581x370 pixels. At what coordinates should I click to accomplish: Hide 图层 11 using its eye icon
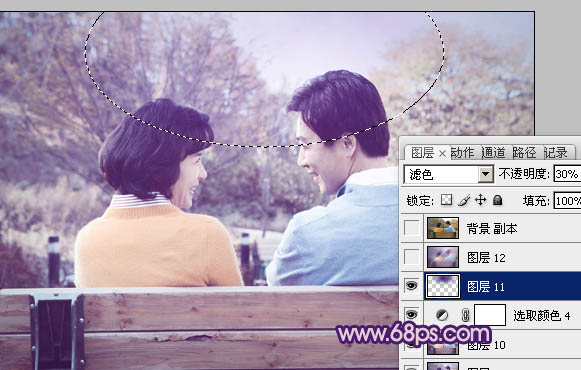coord(411,286)
